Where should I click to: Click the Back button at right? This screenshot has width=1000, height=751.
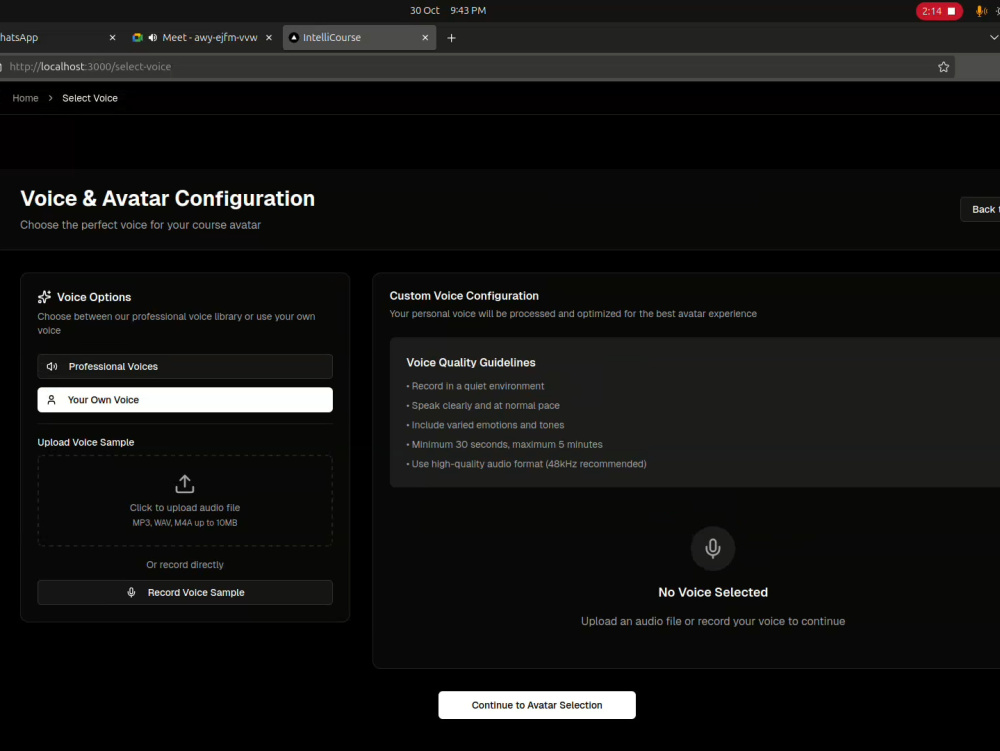pos(981,210)
